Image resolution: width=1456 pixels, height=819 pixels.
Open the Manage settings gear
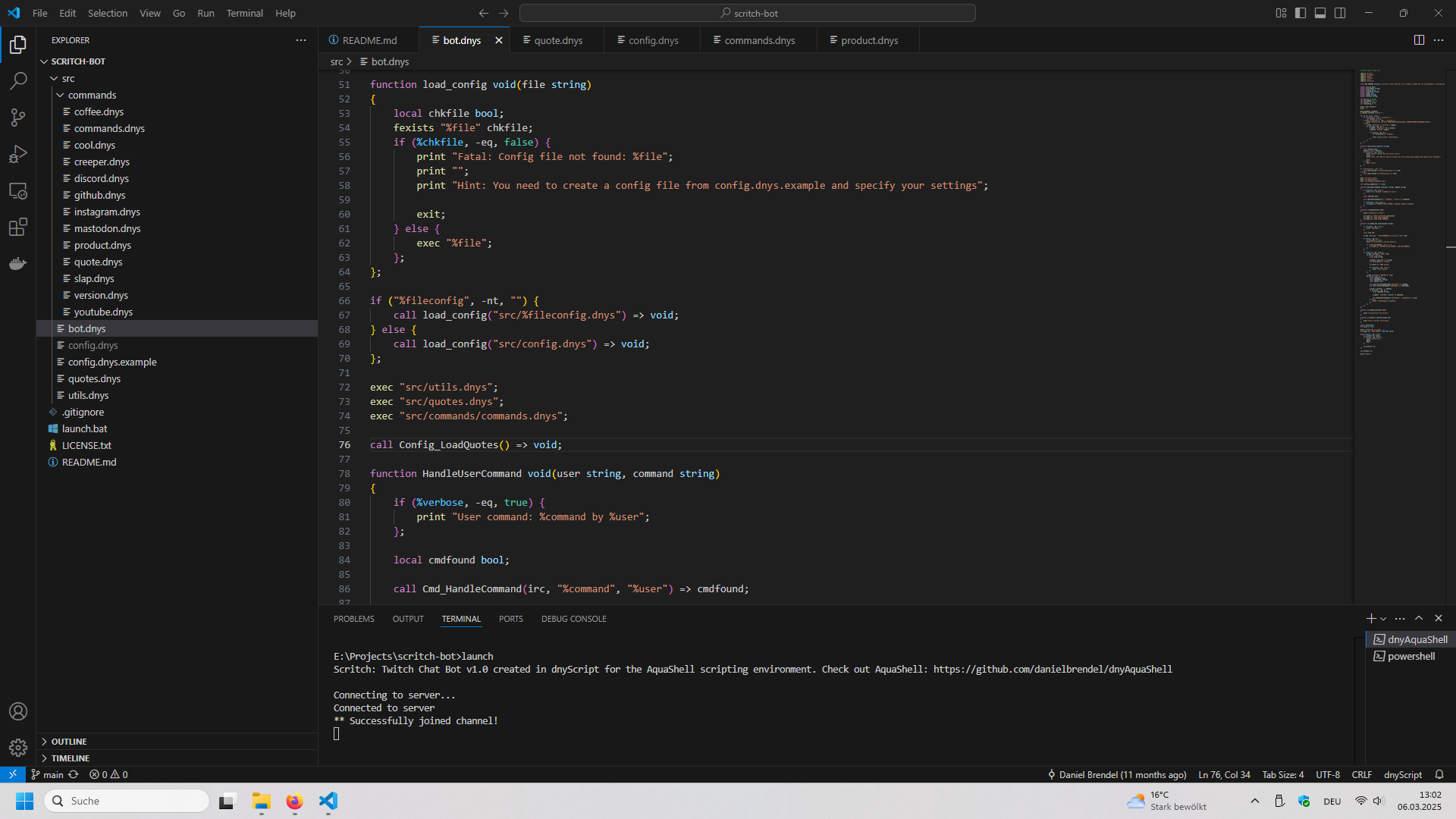coord(18,748)
